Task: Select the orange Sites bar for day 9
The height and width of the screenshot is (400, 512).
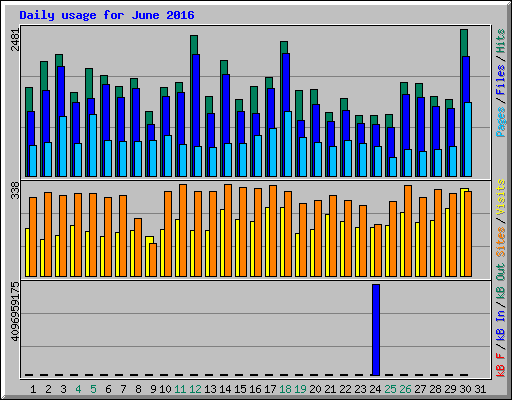Action: click(x=153, y=260)
